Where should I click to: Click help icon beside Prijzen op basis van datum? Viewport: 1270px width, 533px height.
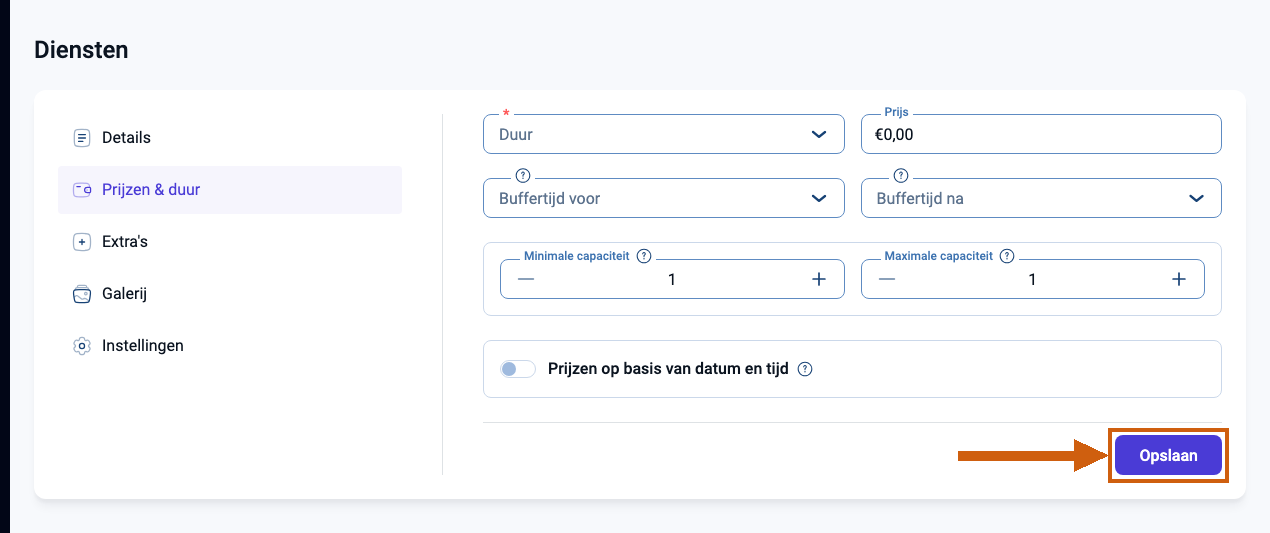point(805,369)
